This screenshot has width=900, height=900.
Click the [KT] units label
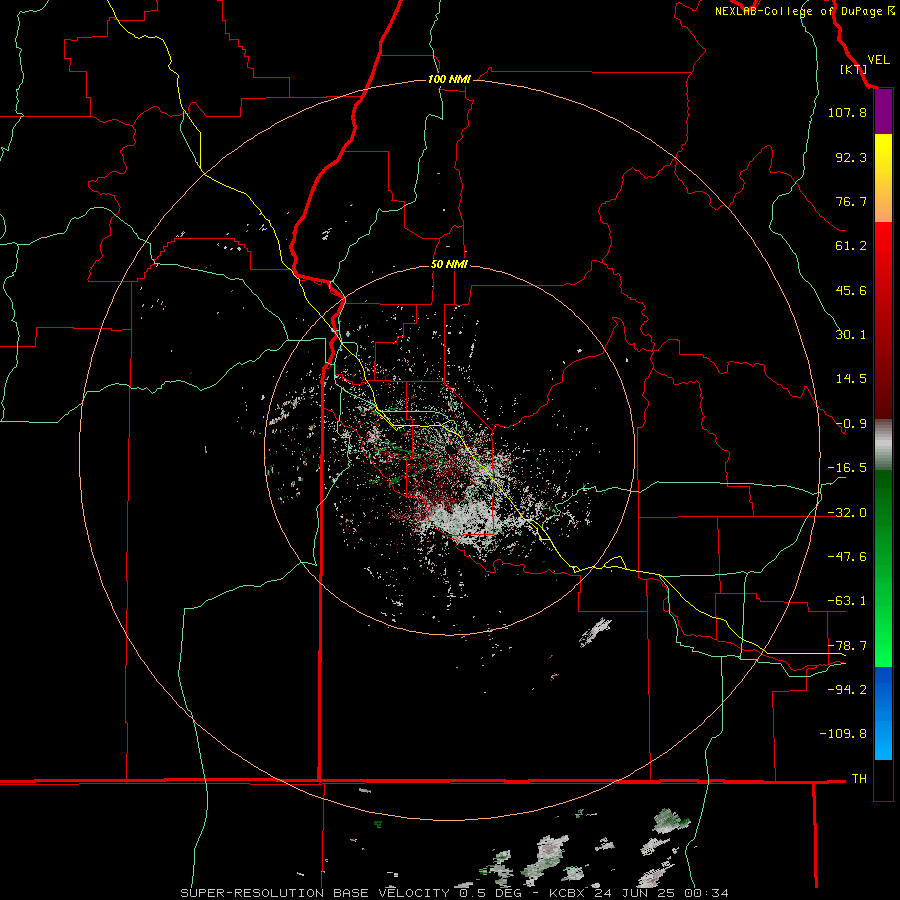pyautogui.click(x=853, y=69)
